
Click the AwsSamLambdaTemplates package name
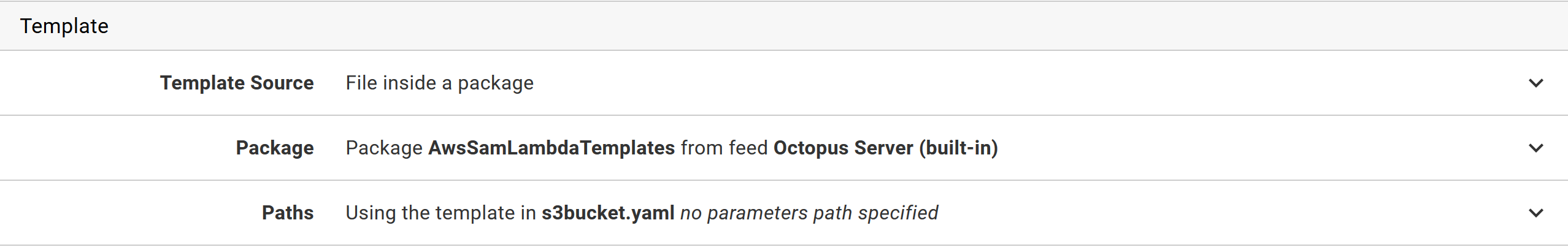(x=551, y=148)
